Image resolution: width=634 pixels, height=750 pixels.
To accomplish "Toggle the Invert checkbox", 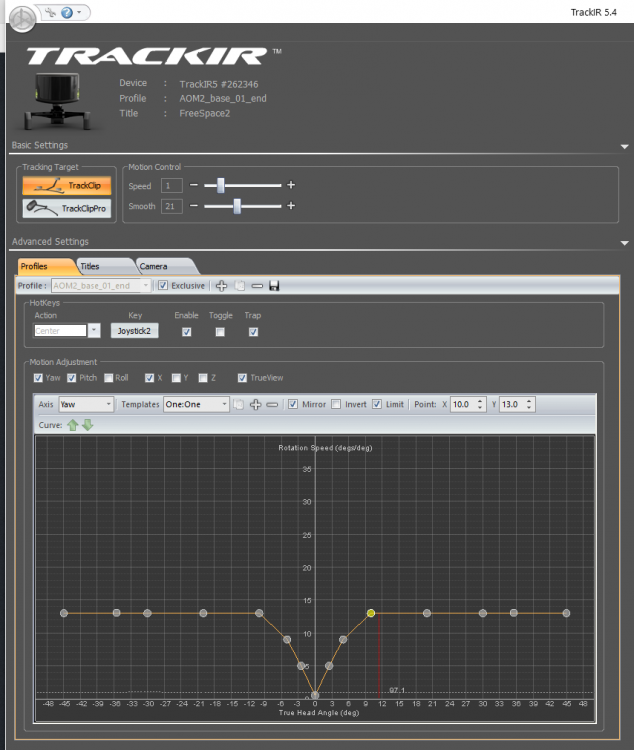I will [x=336, y=404].
